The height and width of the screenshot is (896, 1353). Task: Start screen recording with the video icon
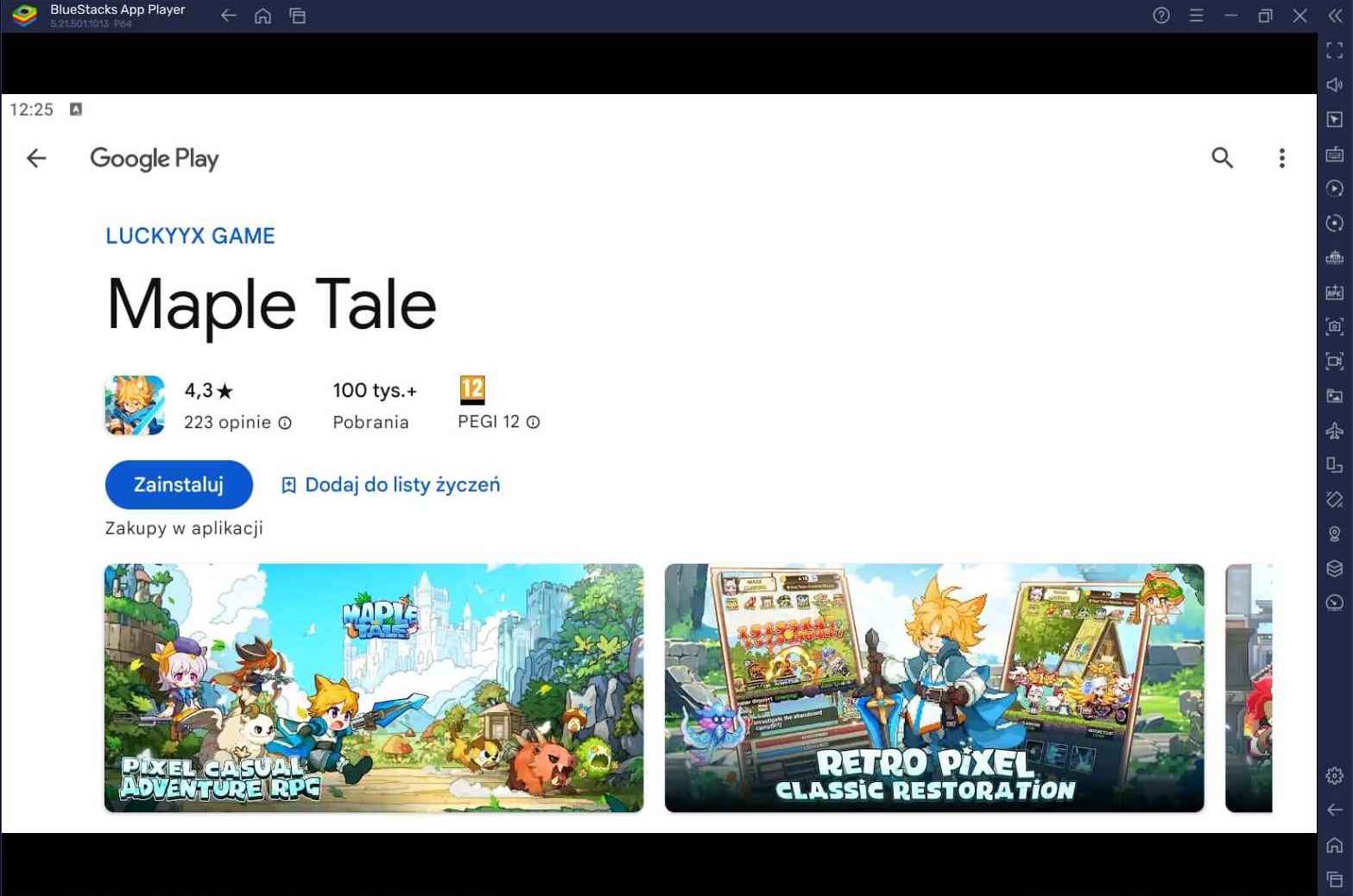(x=1335, y=361)
